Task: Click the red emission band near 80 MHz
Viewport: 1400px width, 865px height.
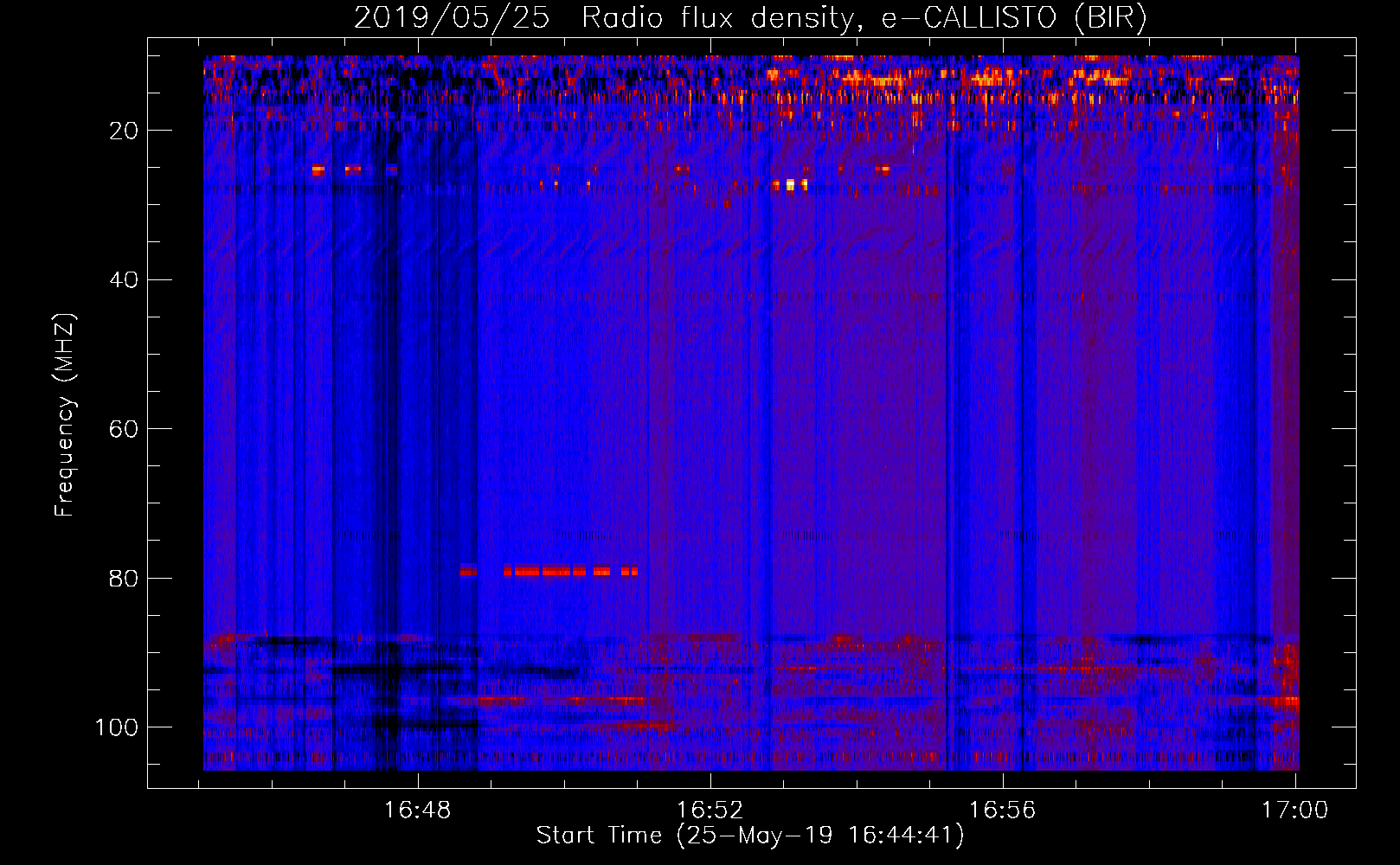Action: [x=549, y=571]
